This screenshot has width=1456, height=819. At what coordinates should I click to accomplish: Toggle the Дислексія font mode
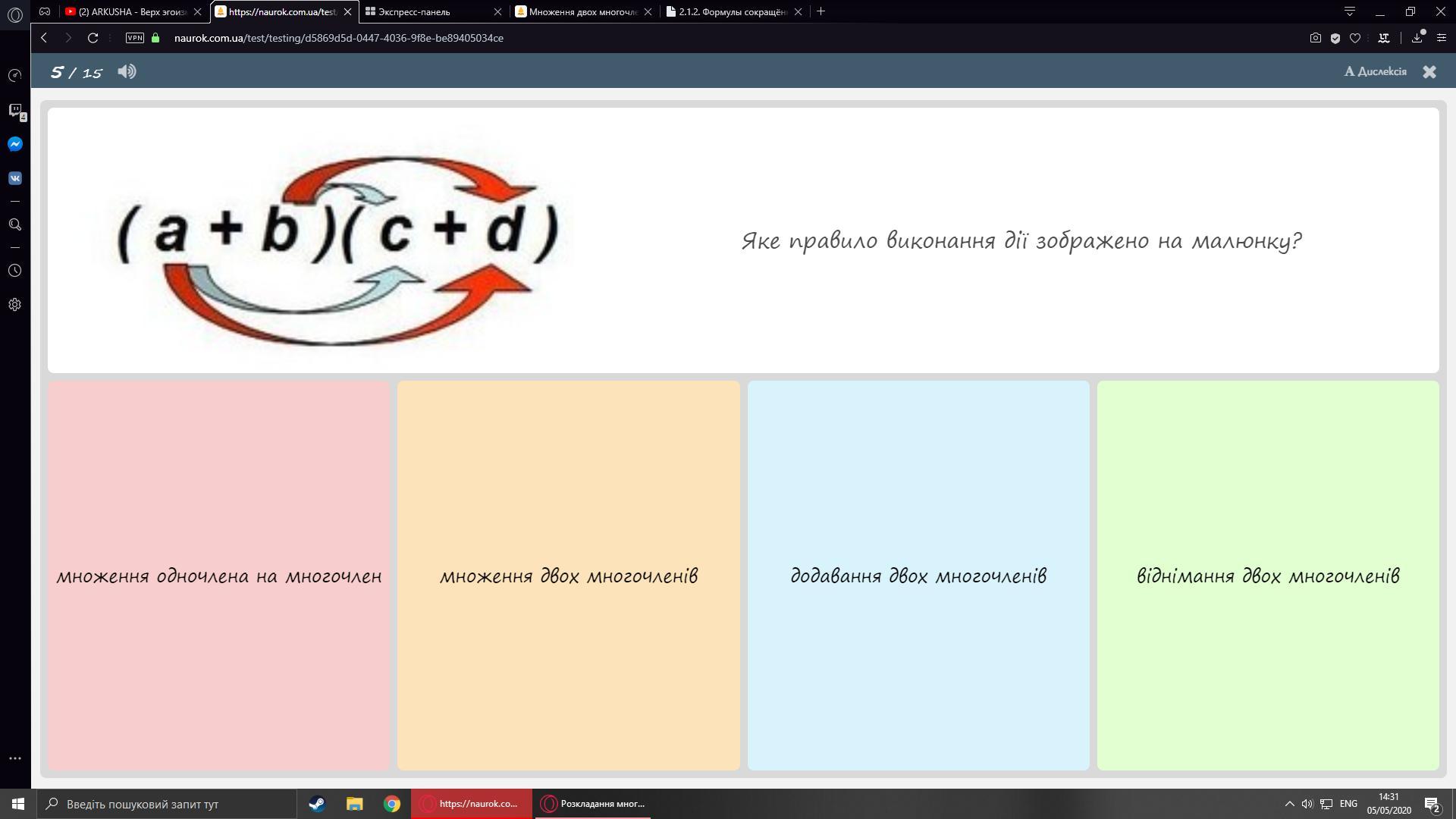click(x=1375, y=71)
